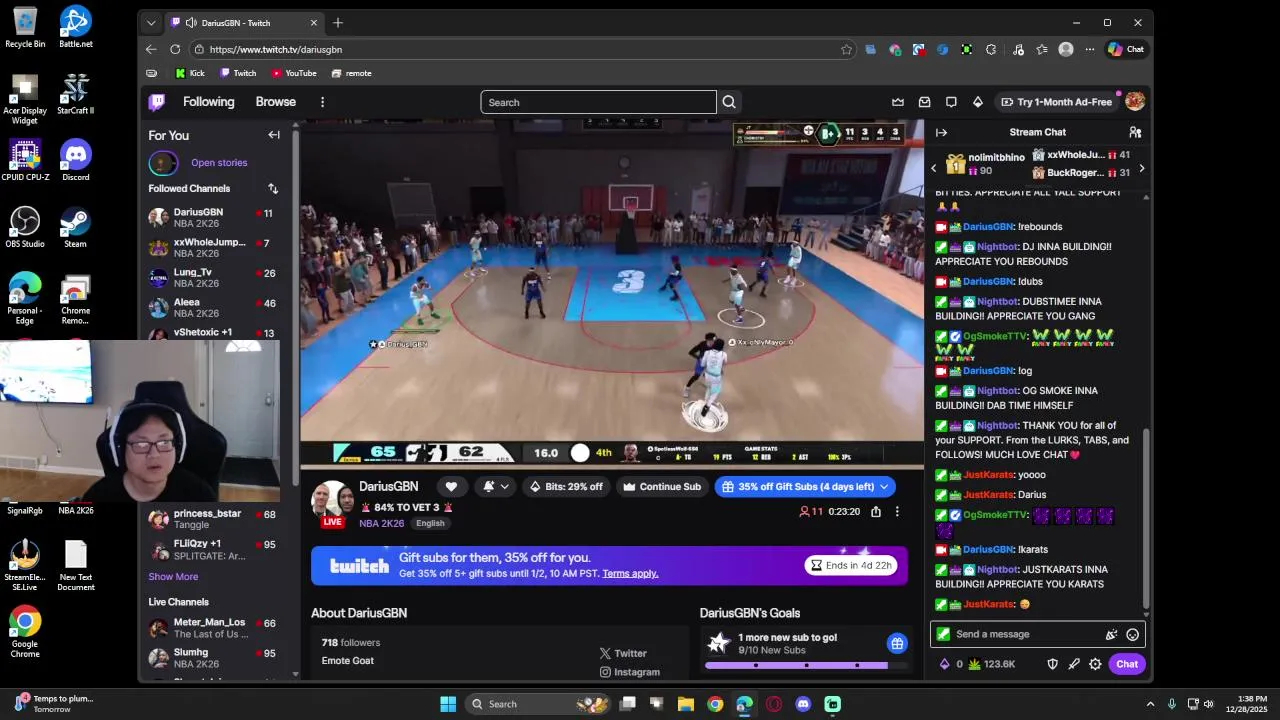
Task: Go to Browse tab
Action: point(275,102)
